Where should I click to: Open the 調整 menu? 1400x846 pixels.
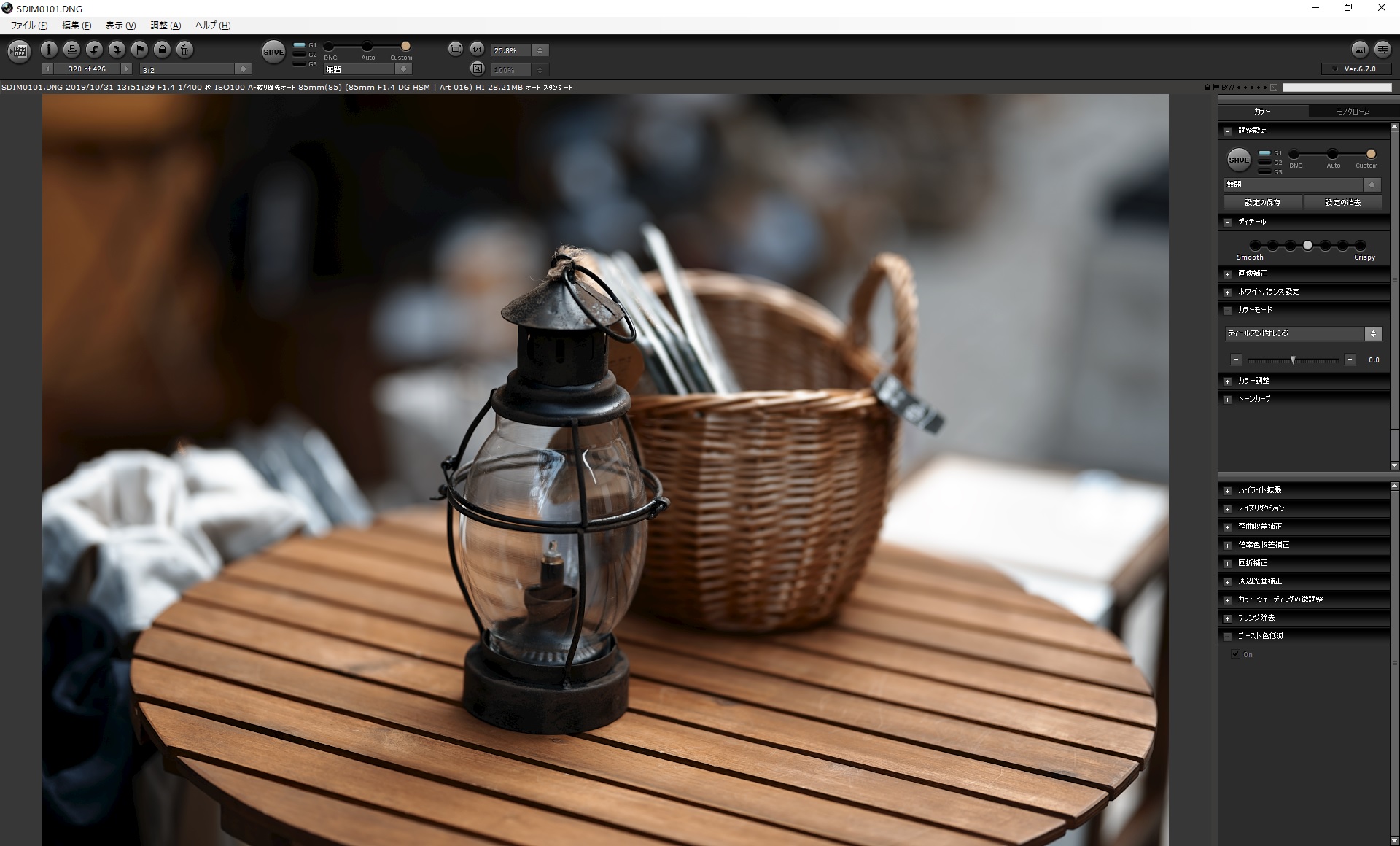tap(165, 26)
